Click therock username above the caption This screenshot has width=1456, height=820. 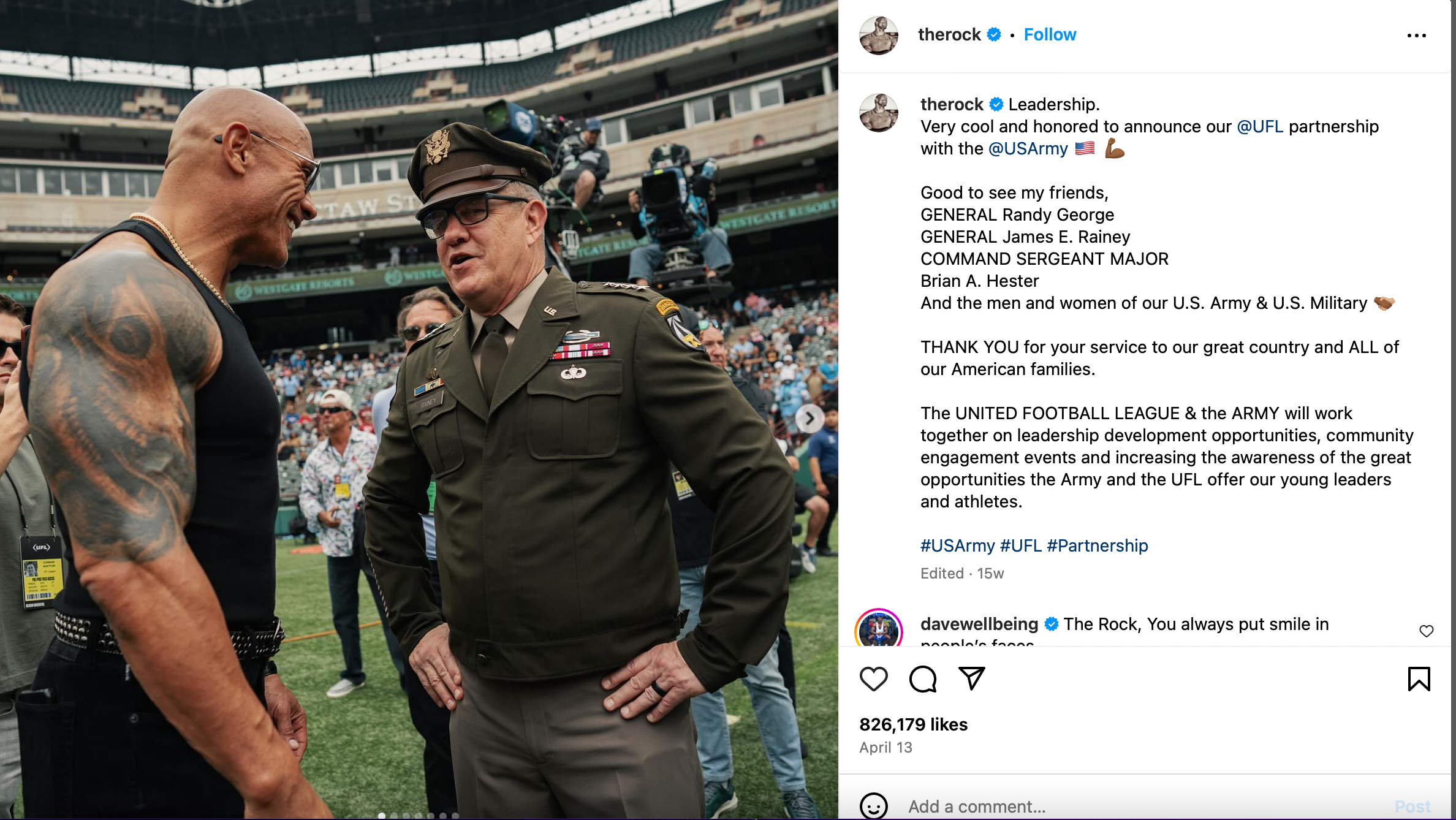(952, 104)
